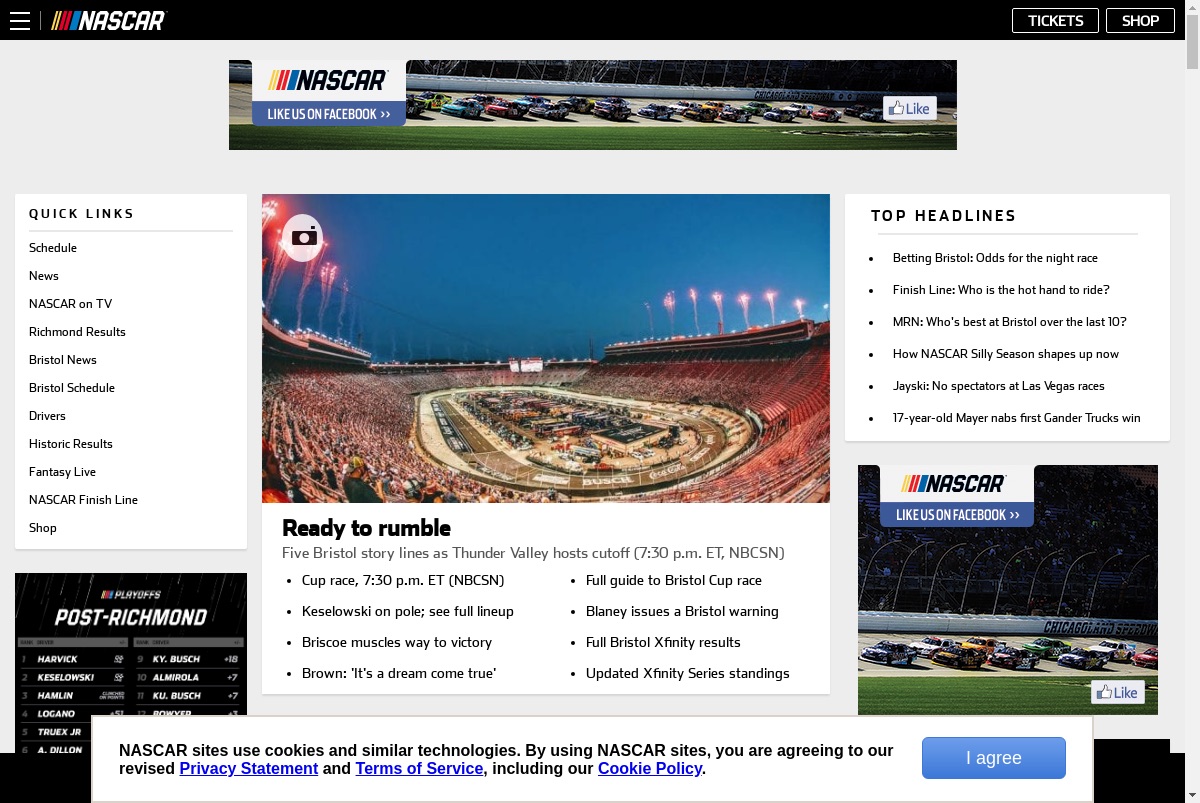Screen dimensions: 1200x803
Task: Open Brown 'It's a dream come true'
Action: tap(399, 673)
